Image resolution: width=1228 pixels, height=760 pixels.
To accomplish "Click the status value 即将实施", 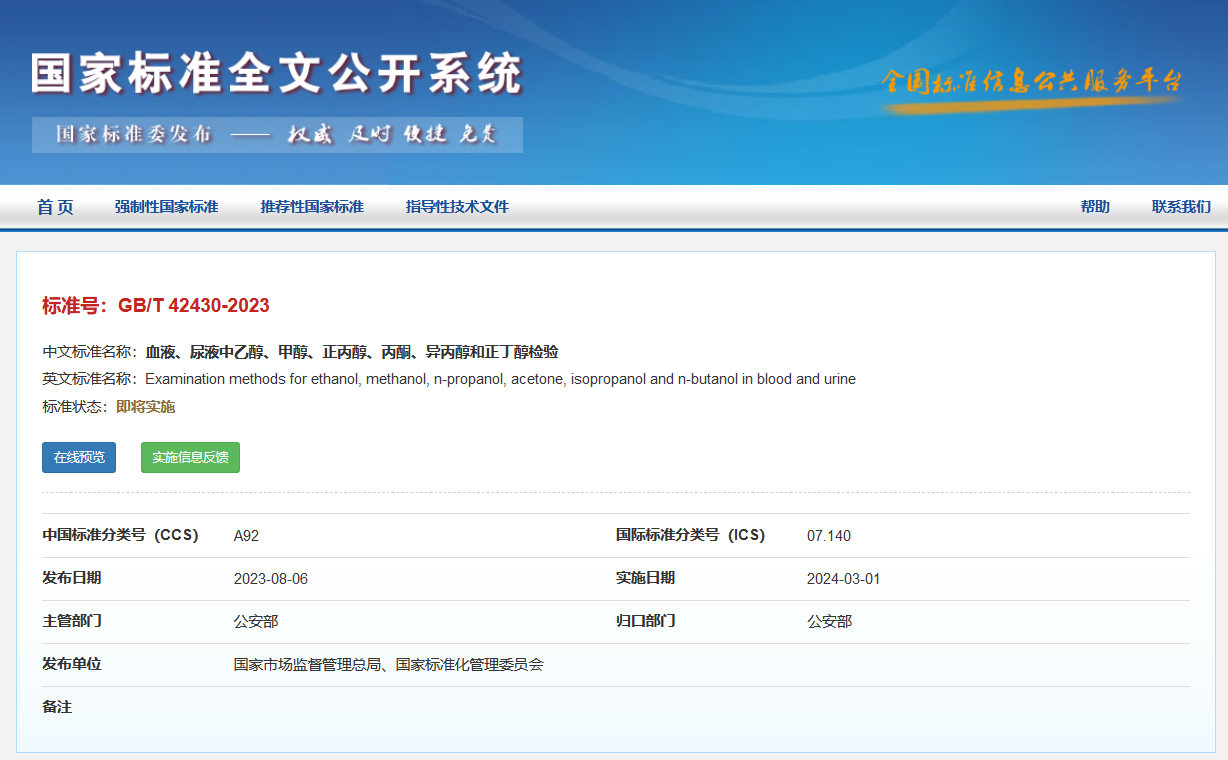I will (145, 407).
